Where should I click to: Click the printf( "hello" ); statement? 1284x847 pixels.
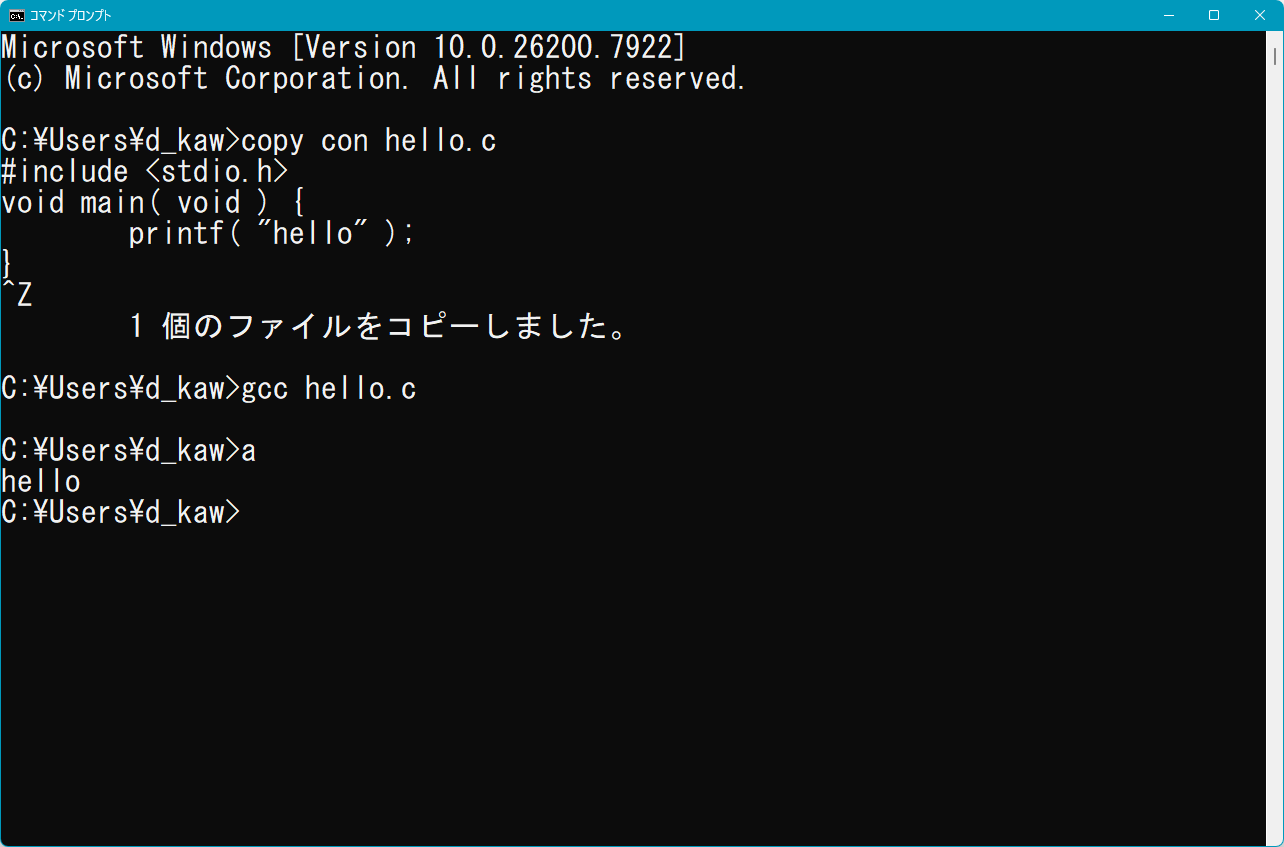click(271, 234)
